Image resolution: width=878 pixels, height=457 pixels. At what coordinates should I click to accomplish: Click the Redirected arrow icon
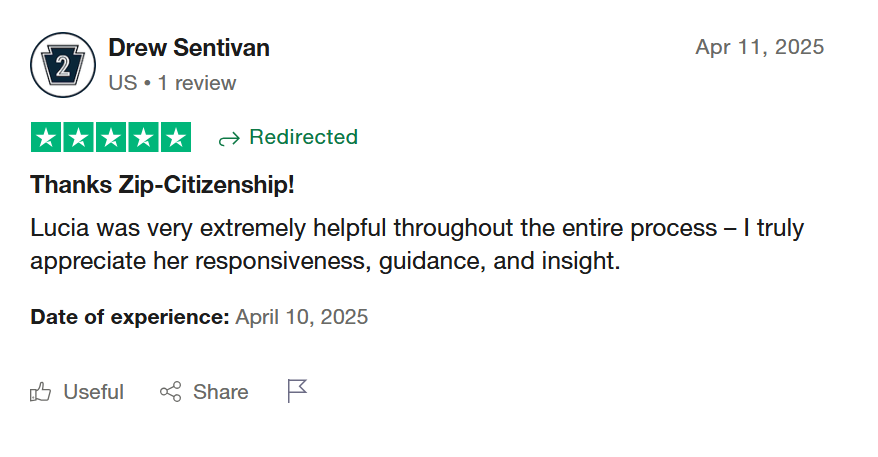(229, 138)
